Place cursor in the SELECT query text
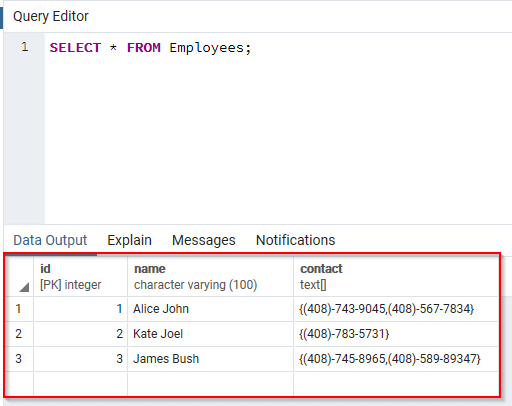The height and width of the screenshot is (406, 512). coord(150,48)
